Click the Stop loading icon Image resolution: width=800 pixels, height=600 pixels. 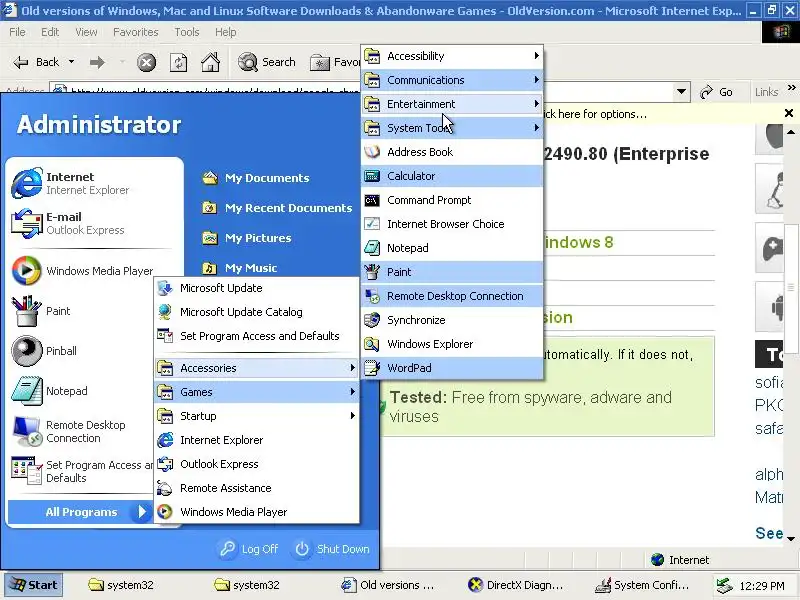146,62
